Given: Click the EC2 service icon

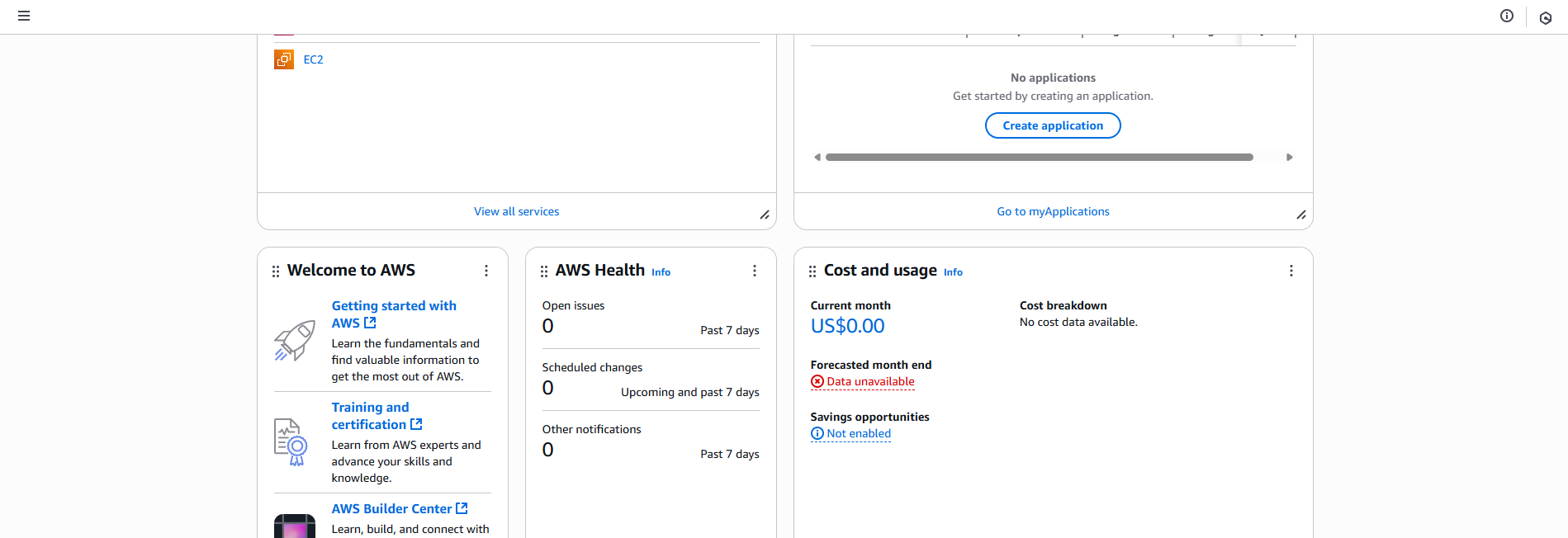Looking at the screenshot, I should [x=284, y=59].
